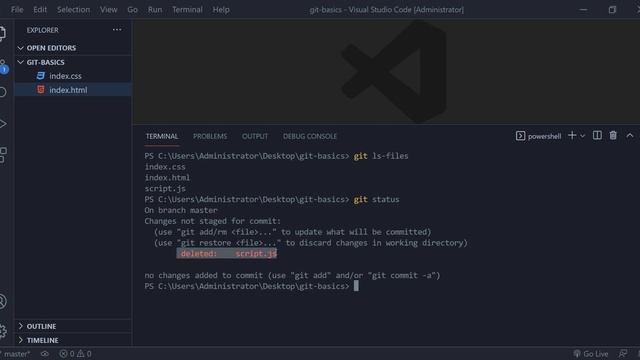Image resolution: width=640 pixels, height=360 pixels.
Task: Click the 'deleted: script.js' terminal line
Action: click(227, 253)
